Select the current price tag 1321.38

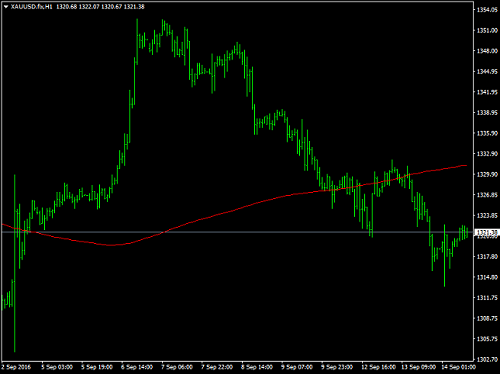487,232
